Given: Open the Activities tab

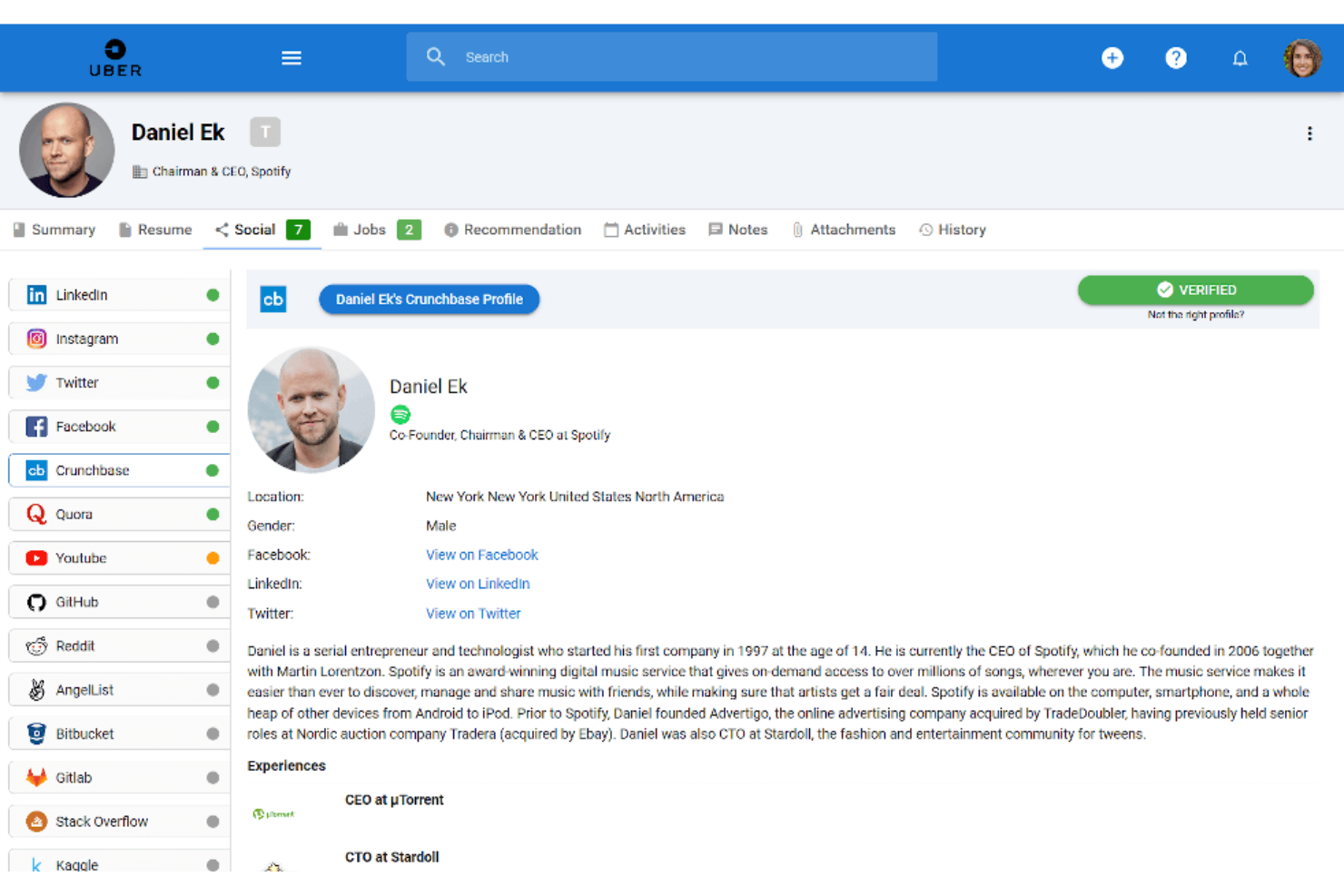Looking at the screenshot, I should [645, 230].
